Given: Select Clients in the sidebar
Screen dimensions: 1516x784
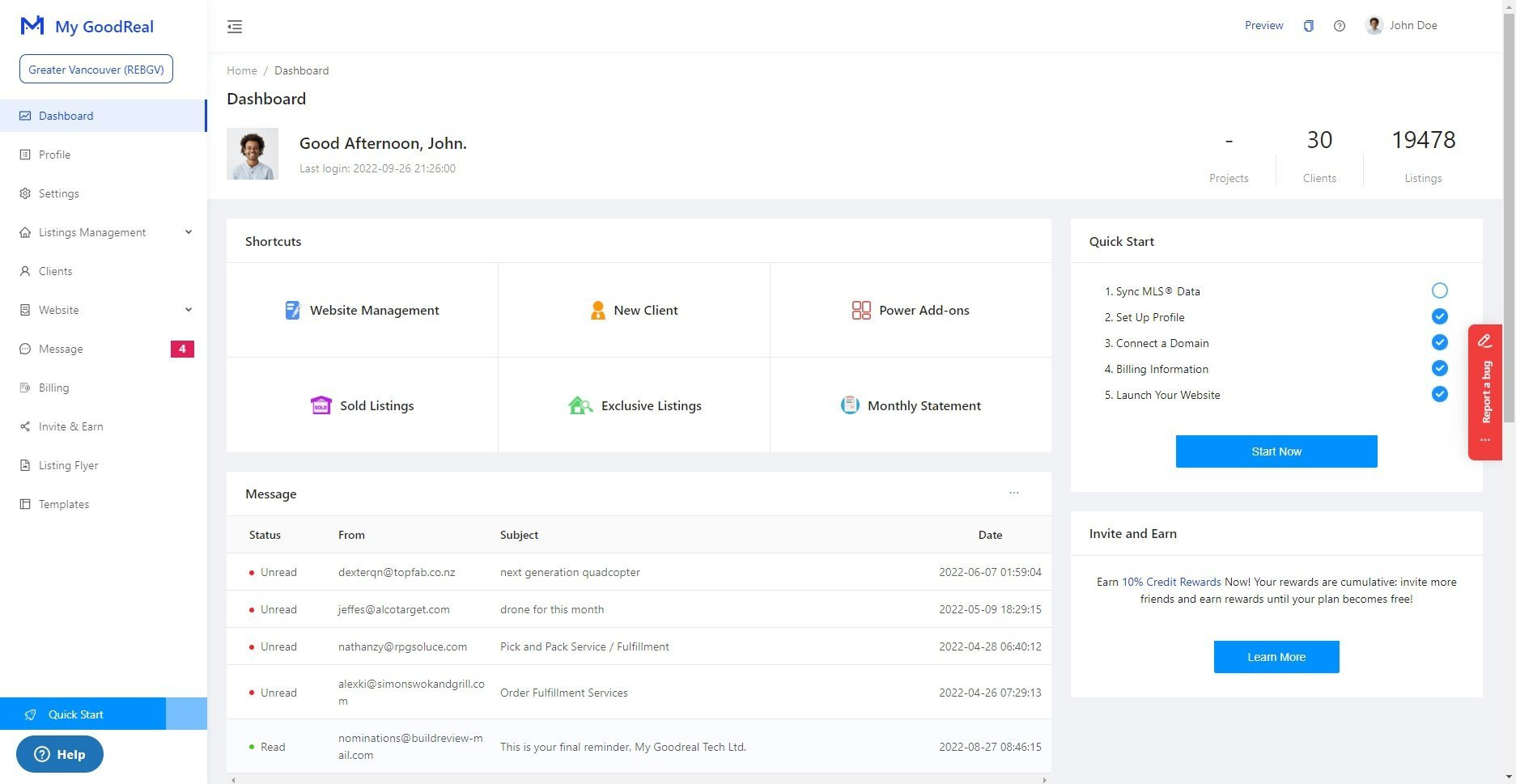Looking at the screenshot, I should pos(55,271).
